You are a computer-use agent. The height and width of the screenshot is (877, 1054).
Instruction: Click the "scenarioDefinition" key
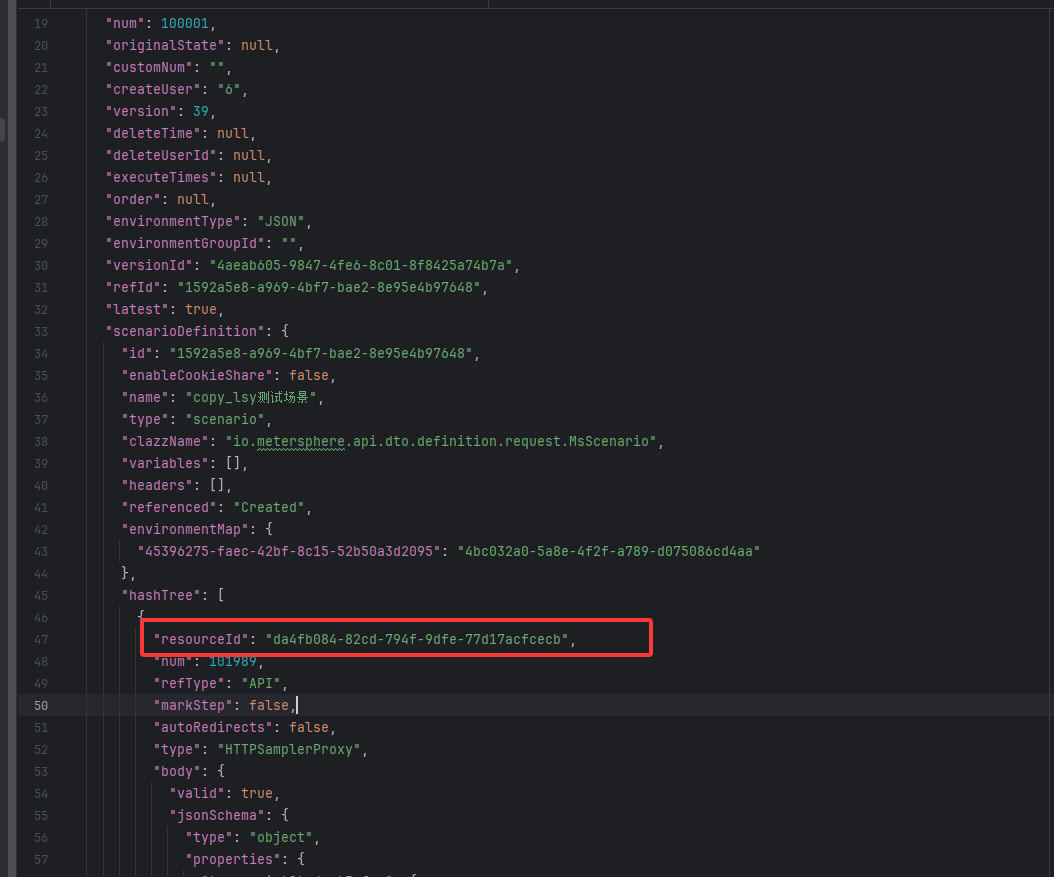pyautogui.click(x=185, y=331)
